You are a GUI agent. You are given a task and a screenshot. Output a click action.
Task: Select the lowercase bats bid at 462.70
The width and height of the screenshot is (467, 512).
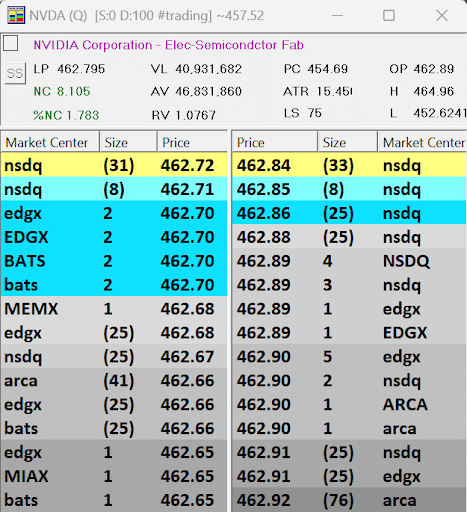[x=114, y=285]
